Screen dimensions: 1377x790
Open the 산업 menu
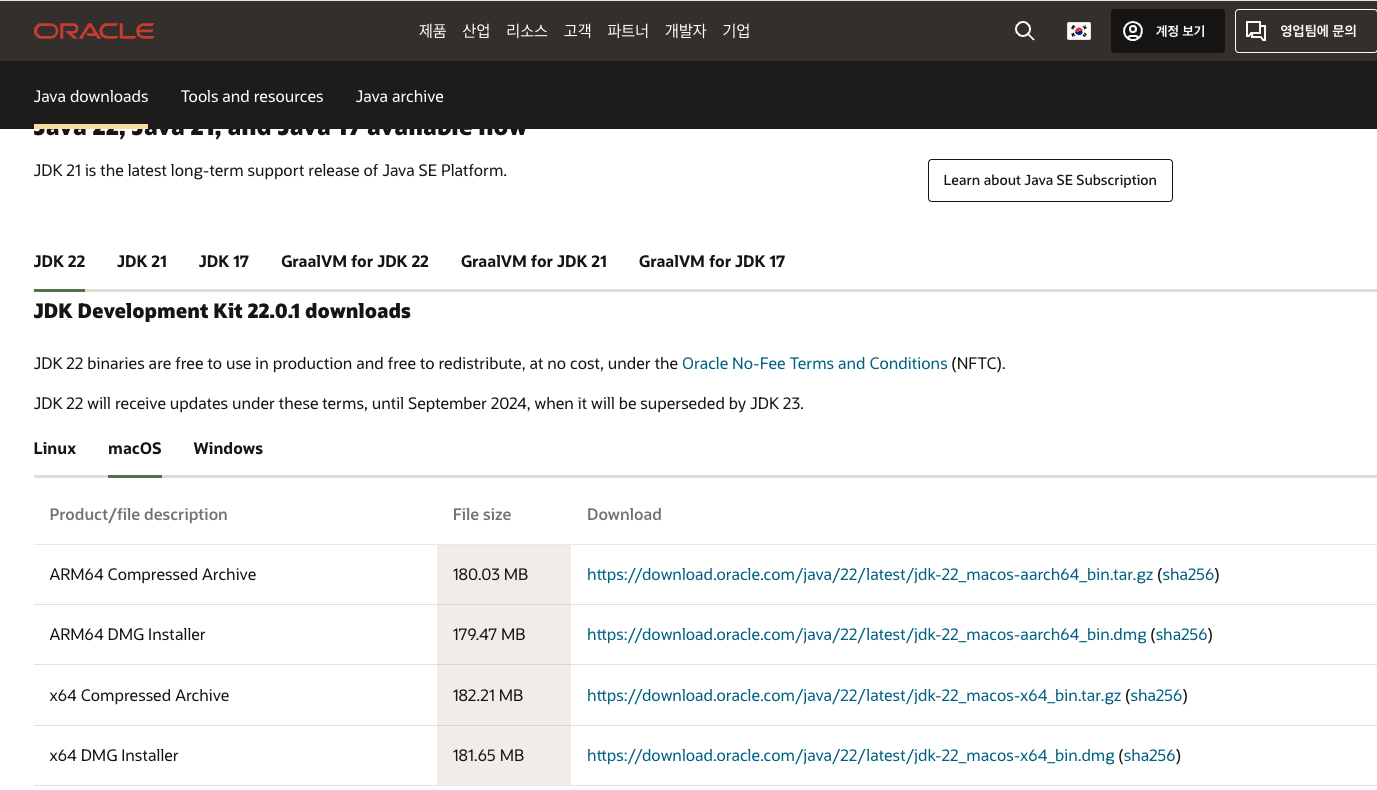pyautogui.click(x=476, y=31)
